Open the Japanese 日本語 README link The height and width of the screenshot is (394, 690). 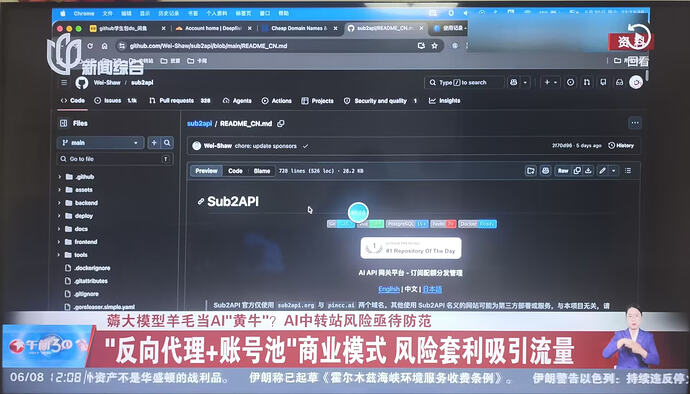click(x=432, y=289)
